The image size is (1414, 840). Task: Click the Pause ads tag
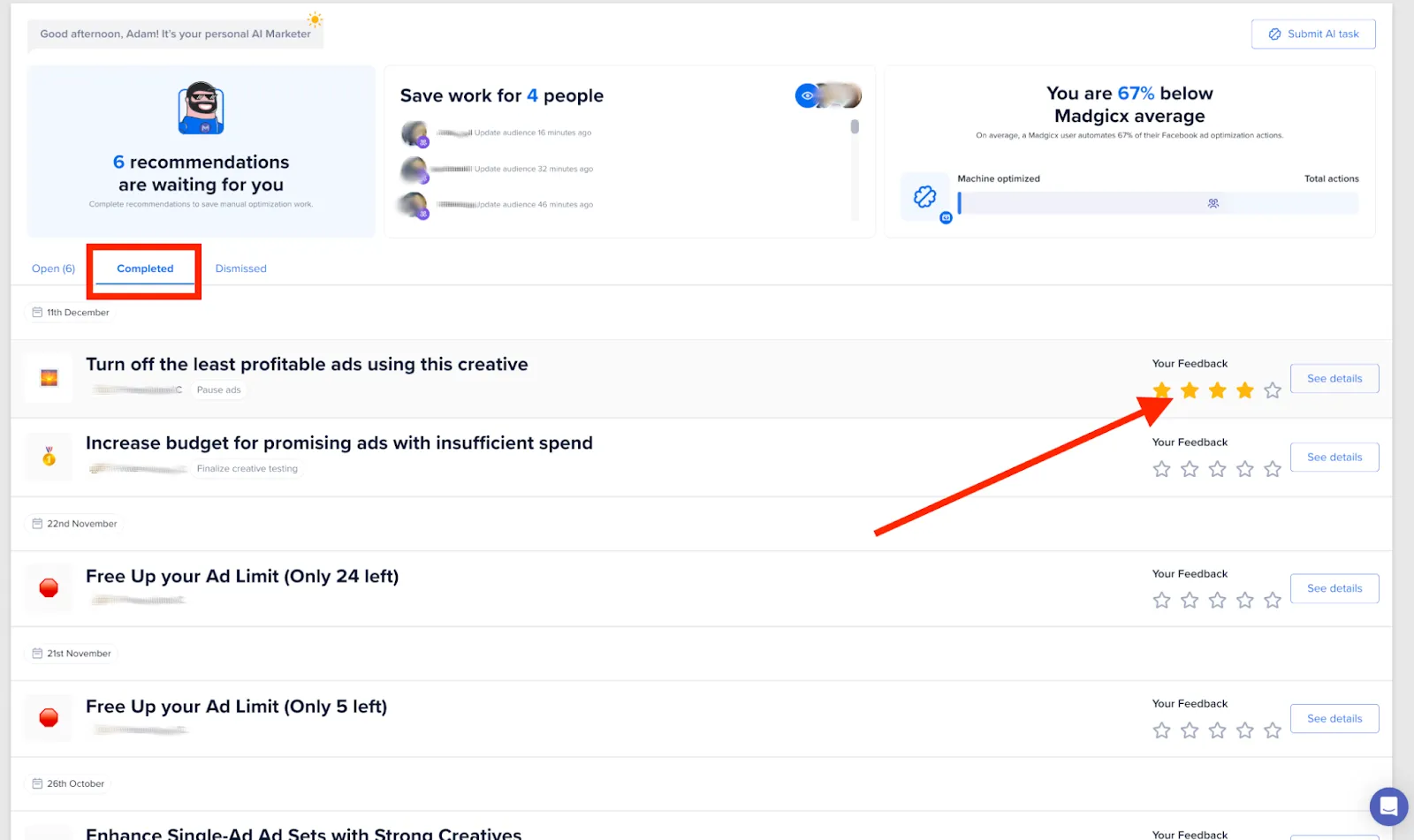pos(218,390)
